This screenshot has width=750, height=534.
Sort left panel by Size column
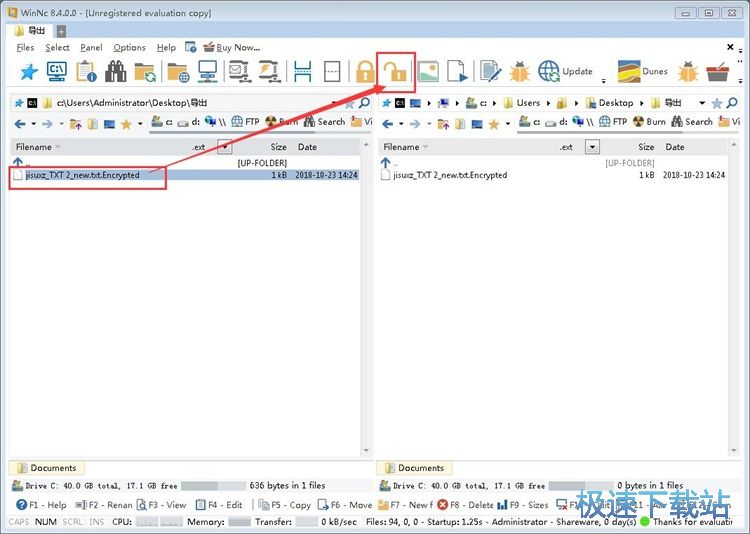coord(278,147)
